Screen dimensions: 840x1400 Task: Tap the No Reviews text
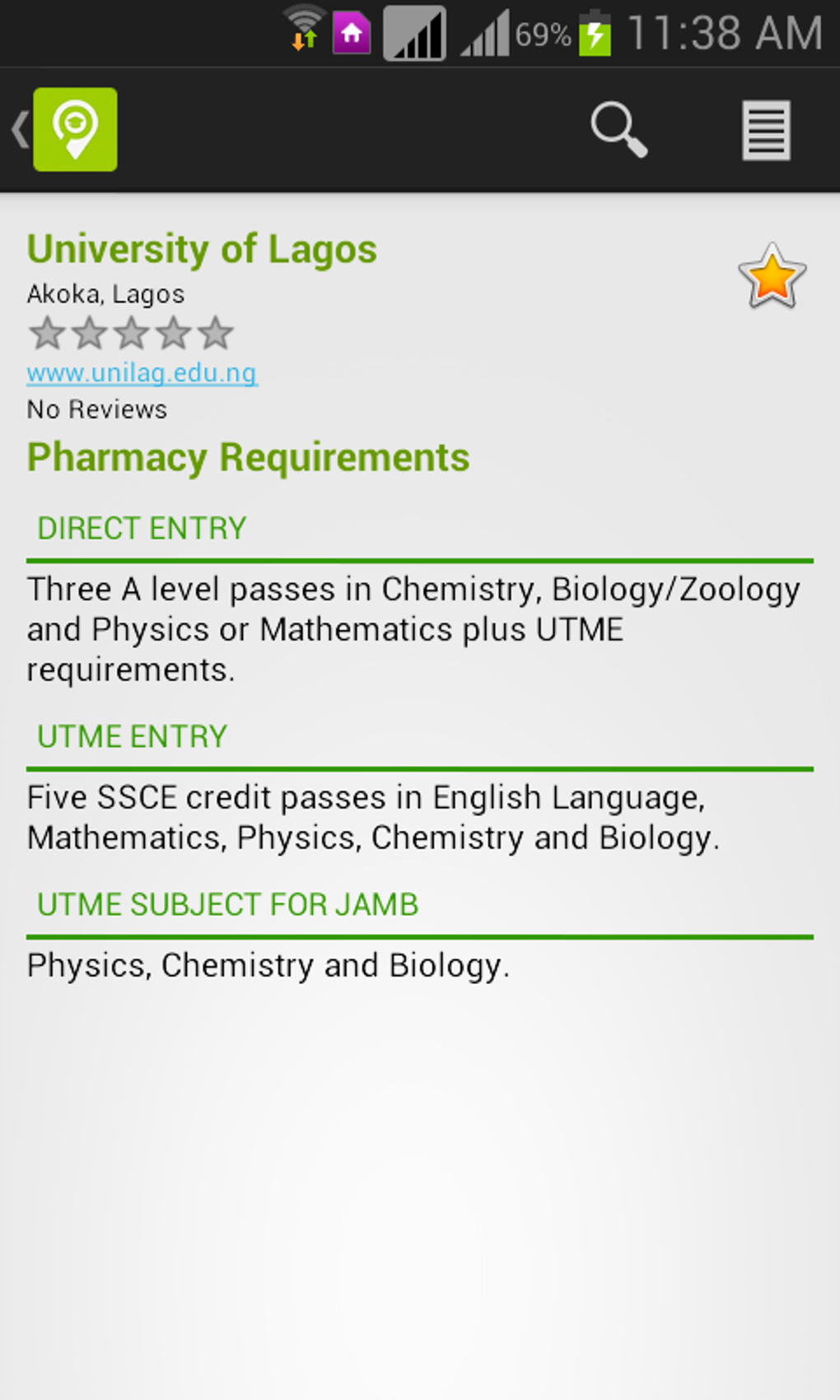point(97,409)
